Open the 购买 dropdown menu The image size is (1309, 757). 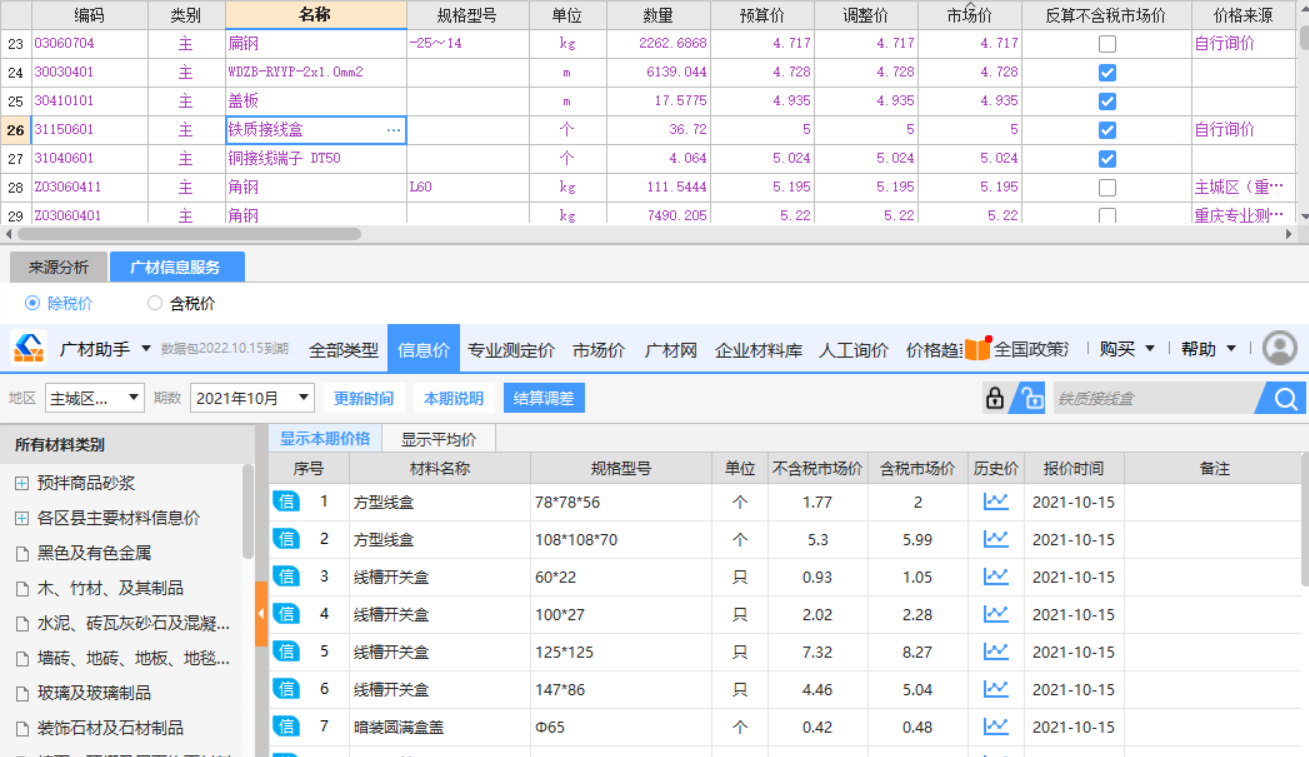[1127, 349]
